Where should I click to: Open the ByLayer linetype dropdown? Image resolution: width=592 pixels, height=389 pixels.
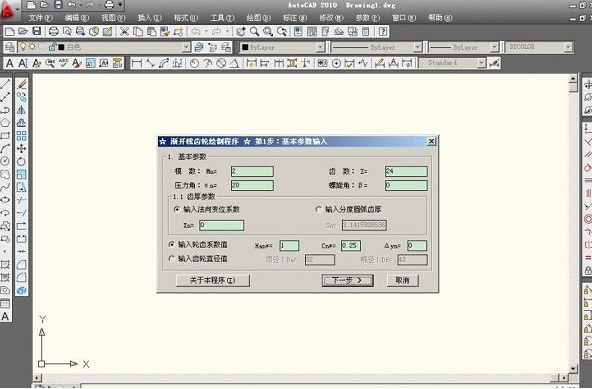pos(417,47)
